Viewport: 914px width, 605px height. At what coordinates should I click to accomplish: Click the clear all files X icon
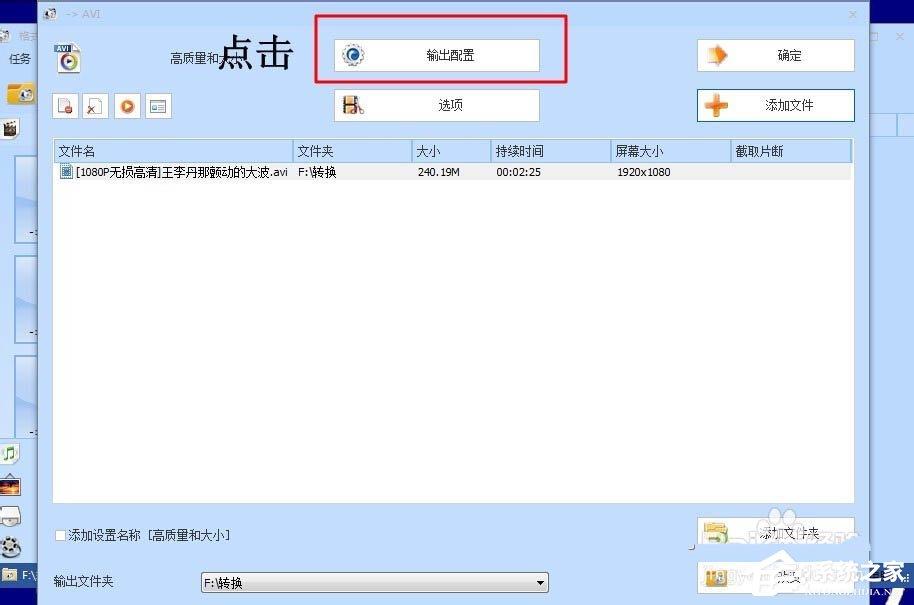click(x=95, y=105)
